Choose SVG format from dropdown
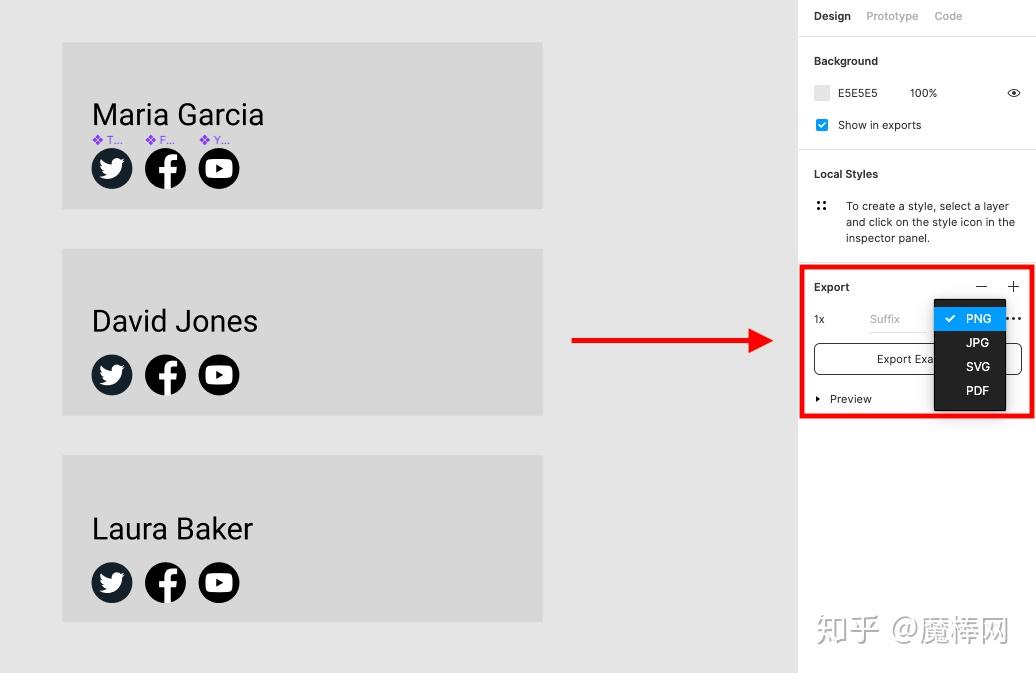The width and height of the screenshot is (1036, 673). click(970, 367)
